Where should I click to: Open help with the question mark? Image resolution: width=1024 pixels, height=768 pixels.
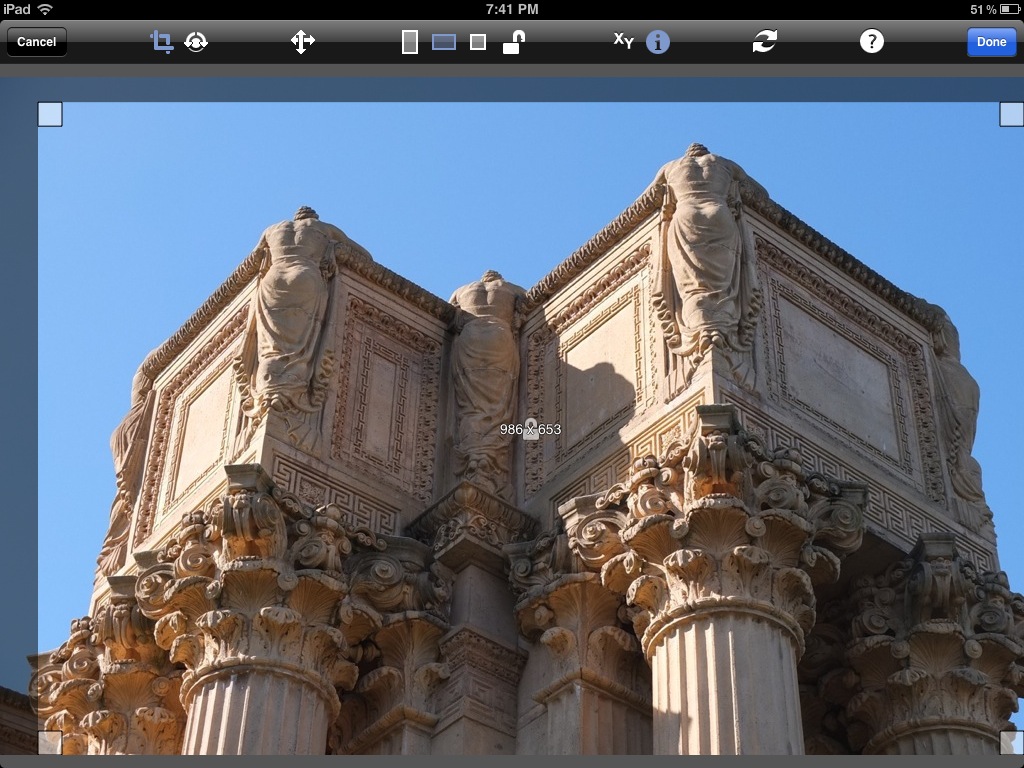click(872, 41)
